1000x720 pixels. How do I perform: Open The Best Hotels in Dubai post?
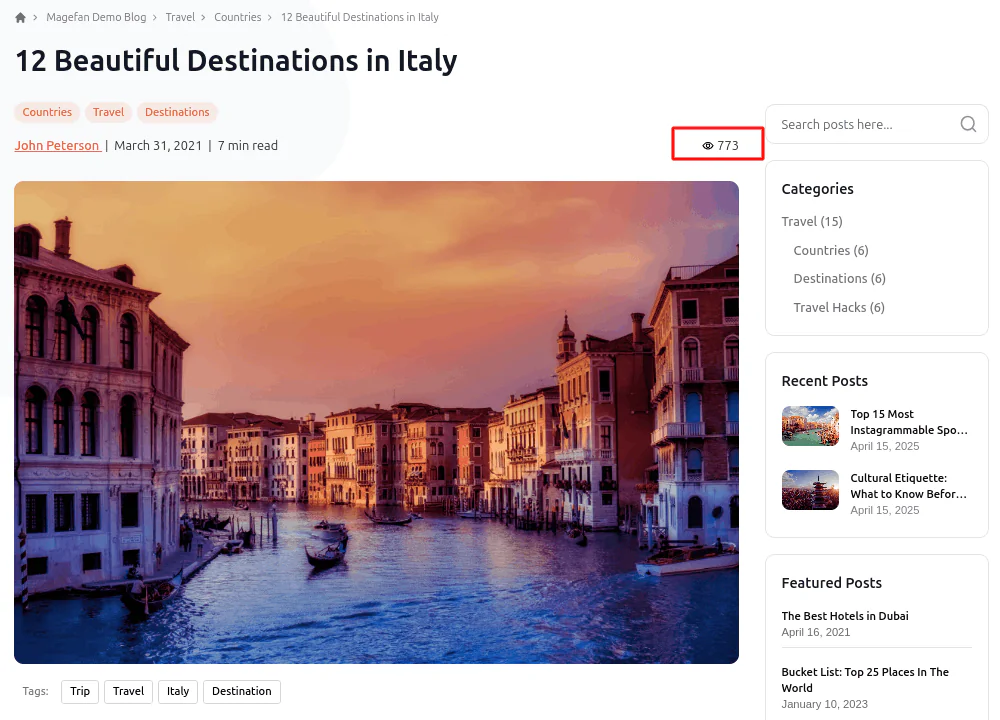845,616
